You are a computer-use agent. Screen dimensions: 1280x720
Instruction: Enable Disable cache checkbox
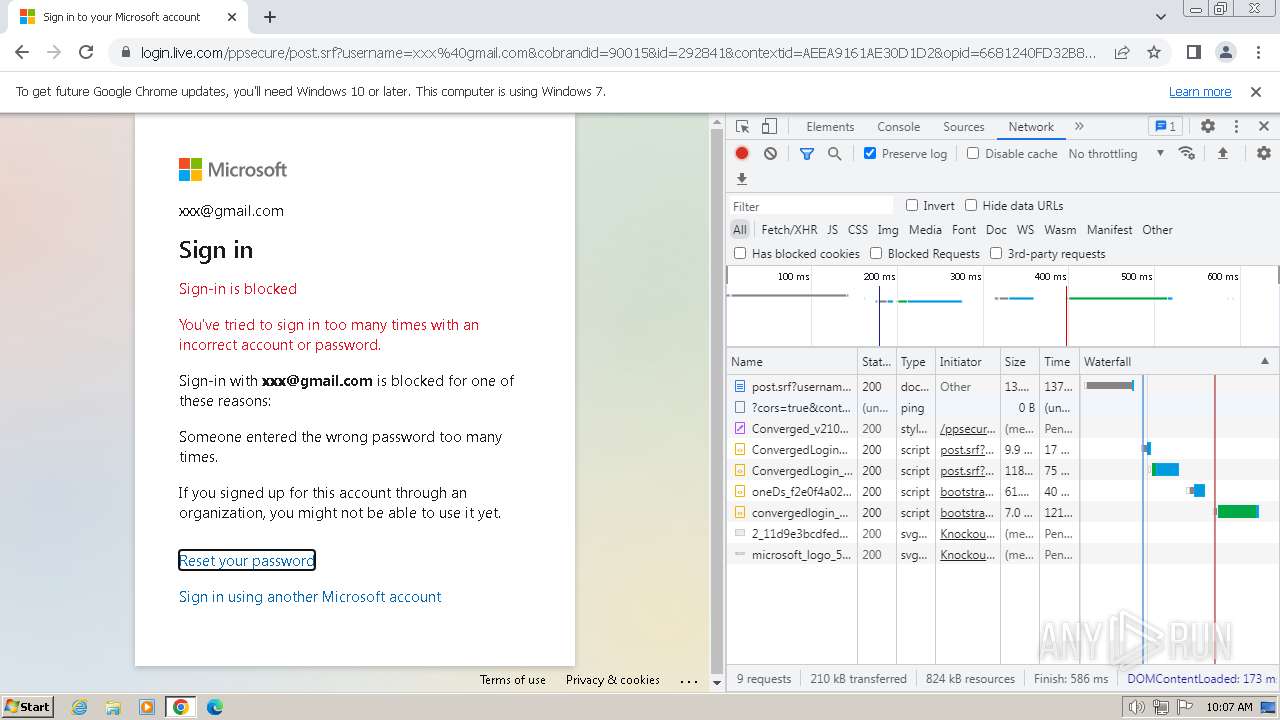pos(973,154)
